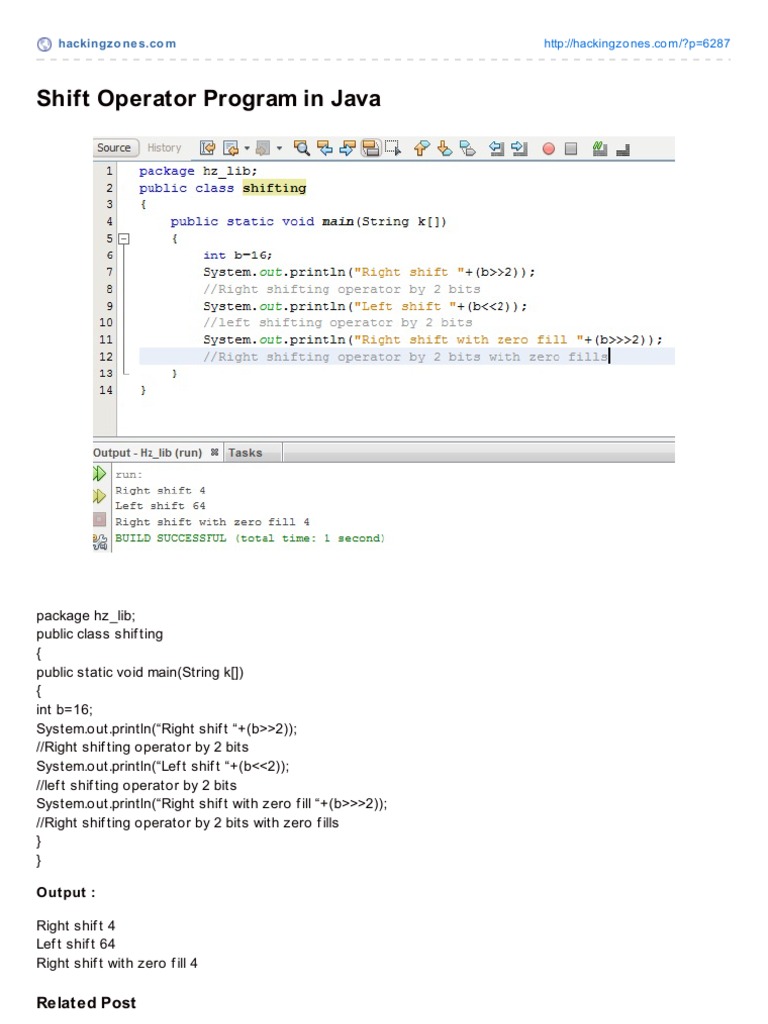Click the navigate Back icon in editor toolbar
Screen dimensions: 768x1024
(x=231, y=148)
